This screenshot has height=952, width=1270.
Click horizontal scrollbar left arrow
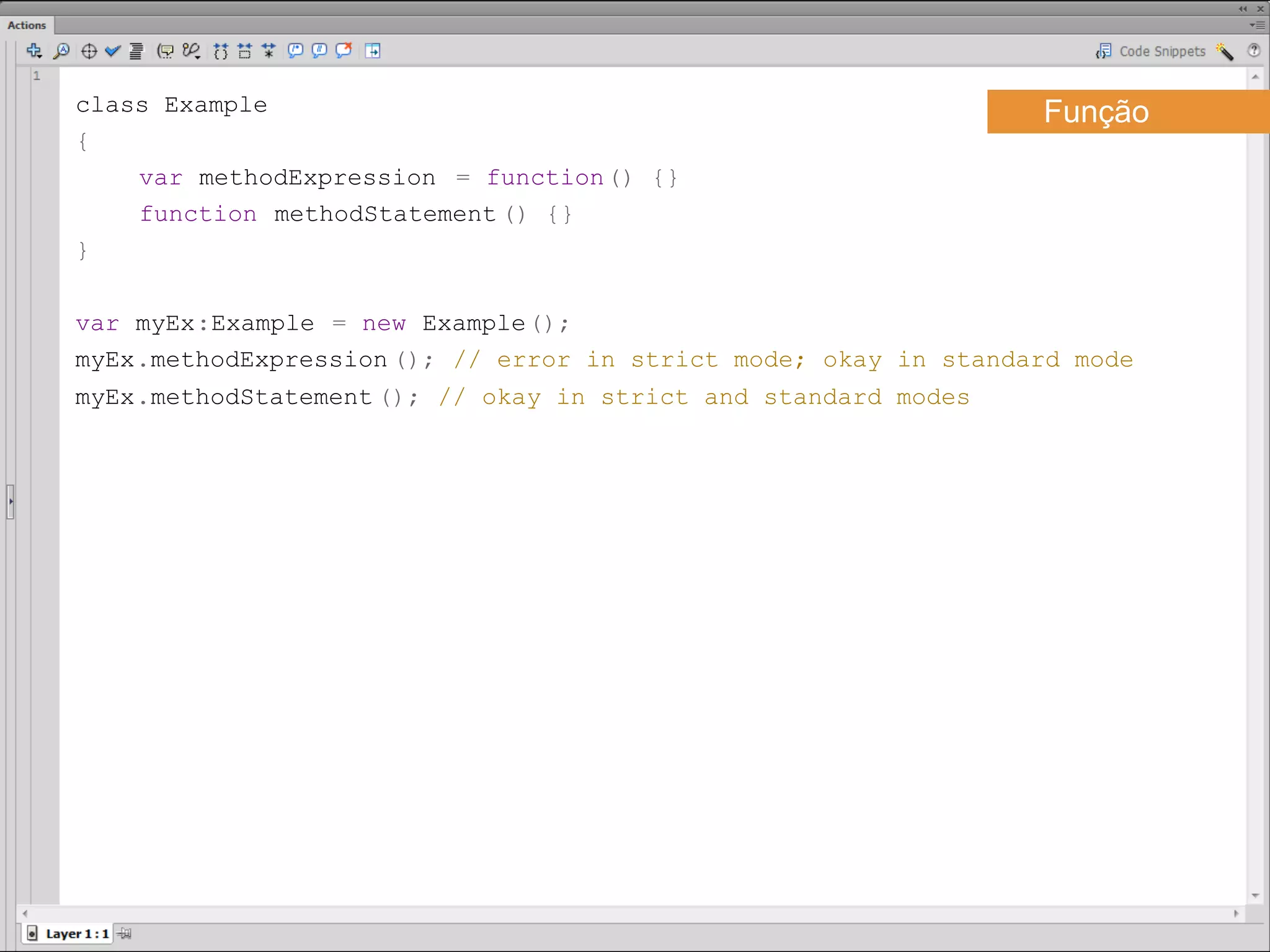click(x=25, y=914)
